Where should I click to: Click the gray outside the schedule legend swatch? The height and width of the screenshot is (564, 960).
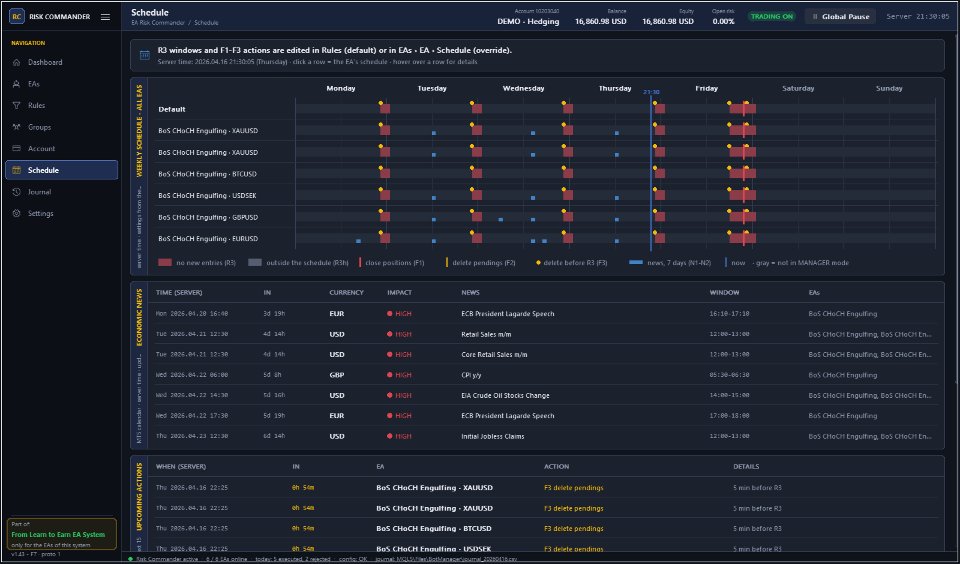tap(255, 263)
